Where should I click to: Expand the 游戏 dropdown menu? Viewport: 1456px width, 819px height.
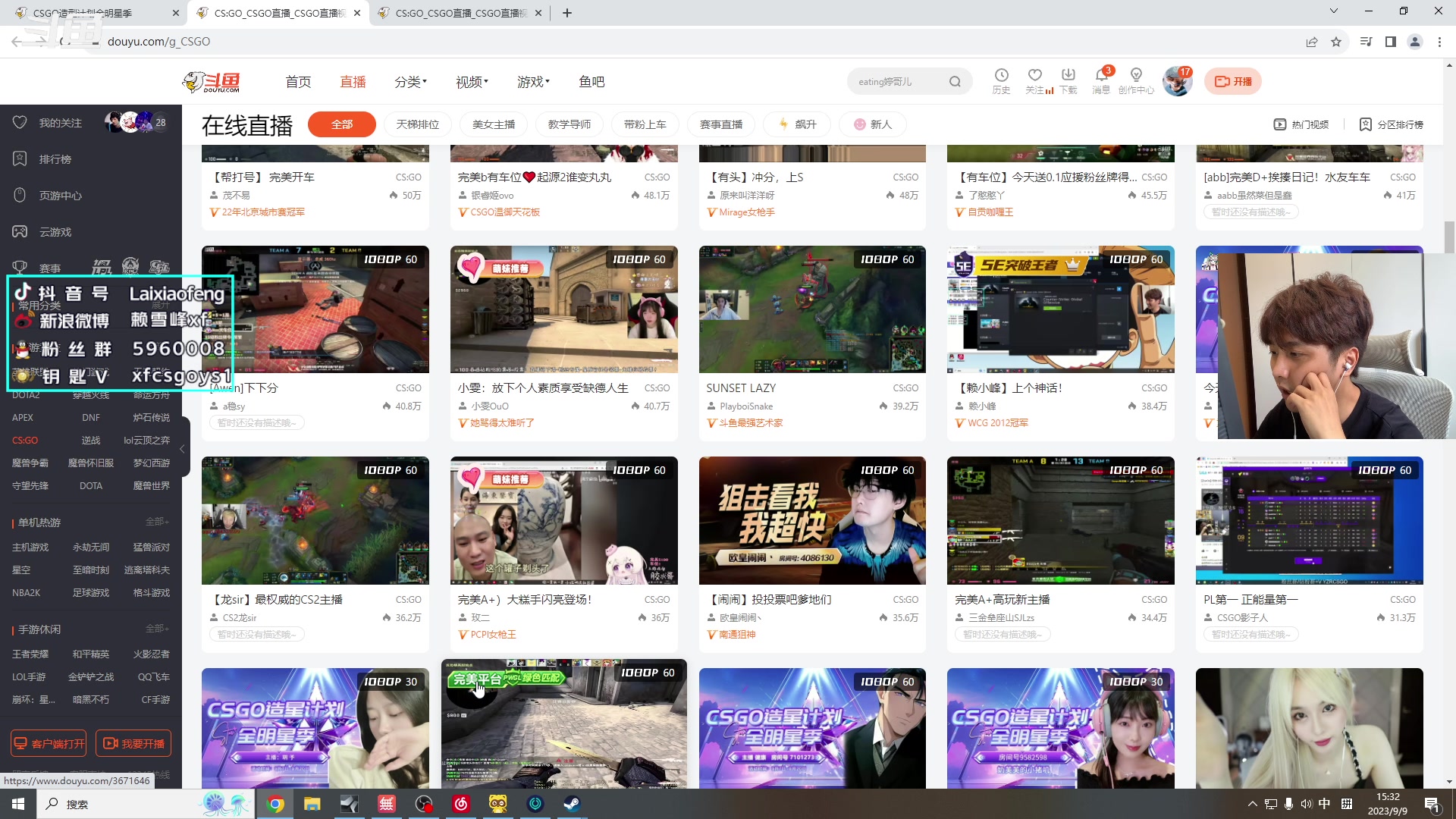pyautogui.click(x=533, y=81)
